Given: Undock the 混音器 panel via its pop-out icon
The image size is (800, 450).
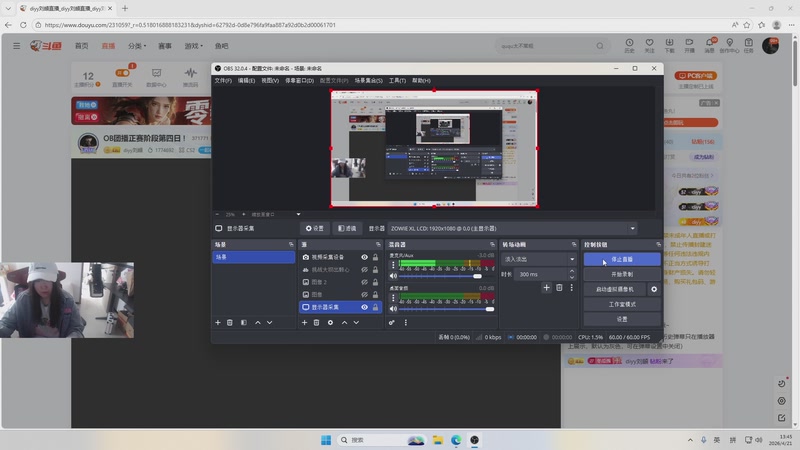Looking at the screenshot, I should [x=492, y=245].
